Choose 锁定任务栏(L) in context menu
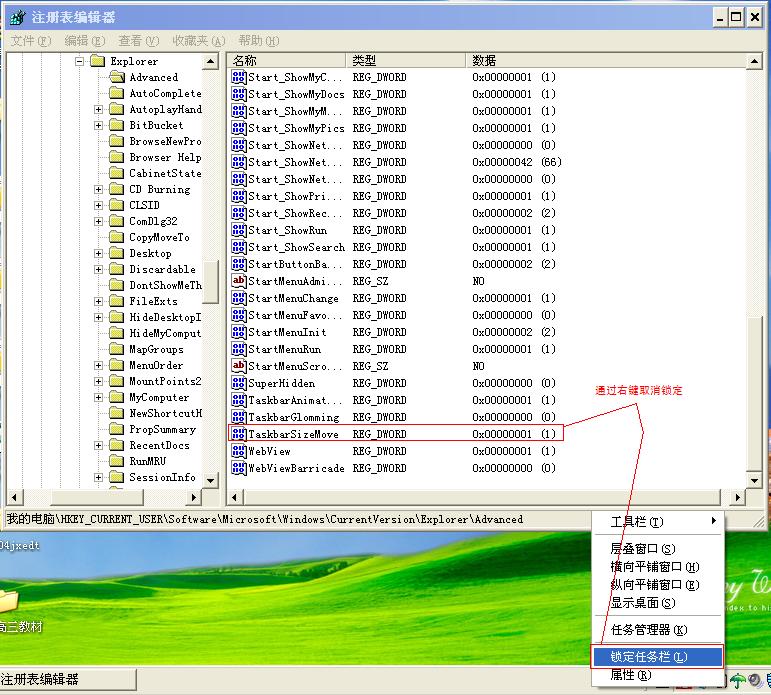 [x=657, y=657]
